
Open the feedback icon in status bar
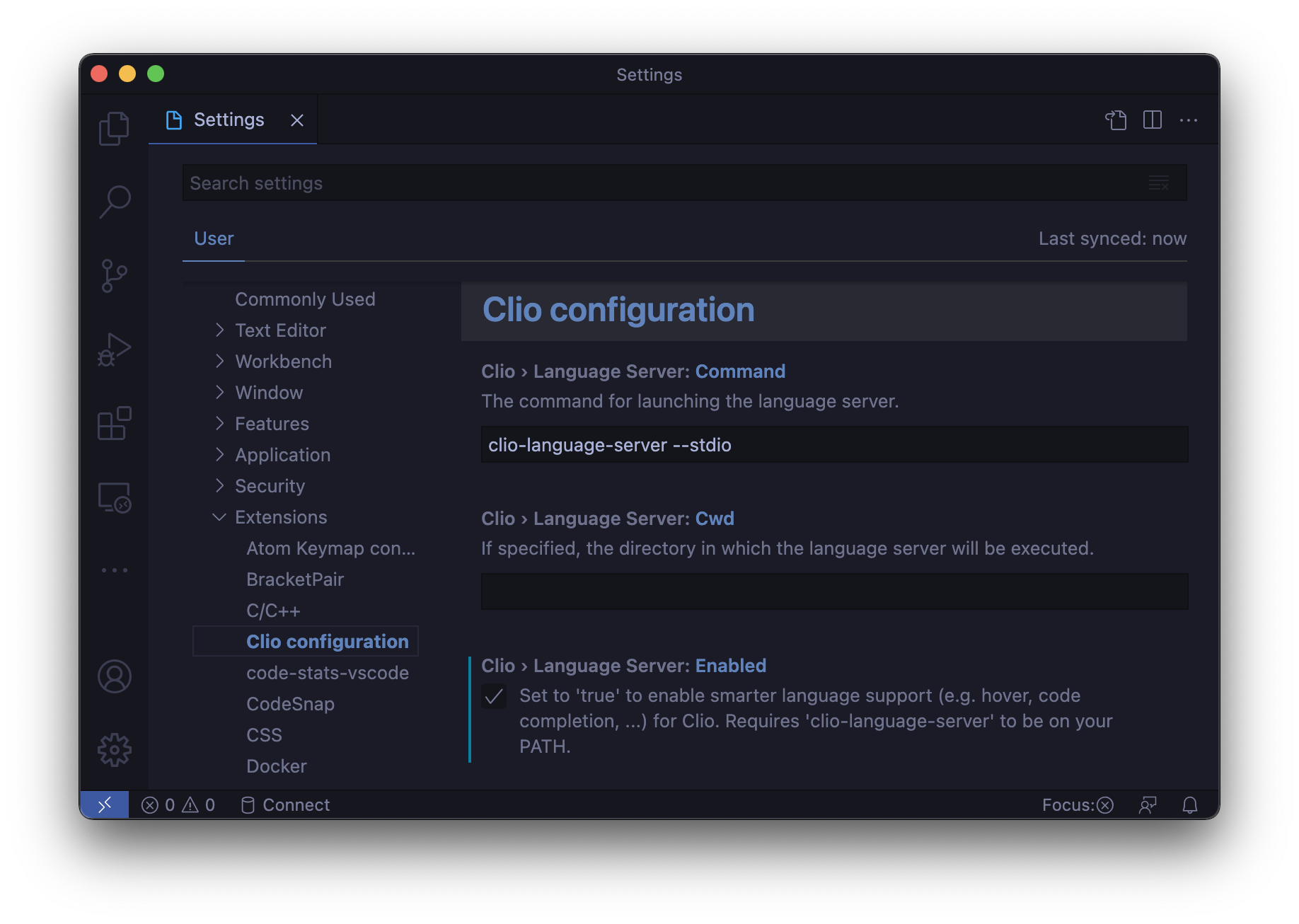pos(1148,805)
